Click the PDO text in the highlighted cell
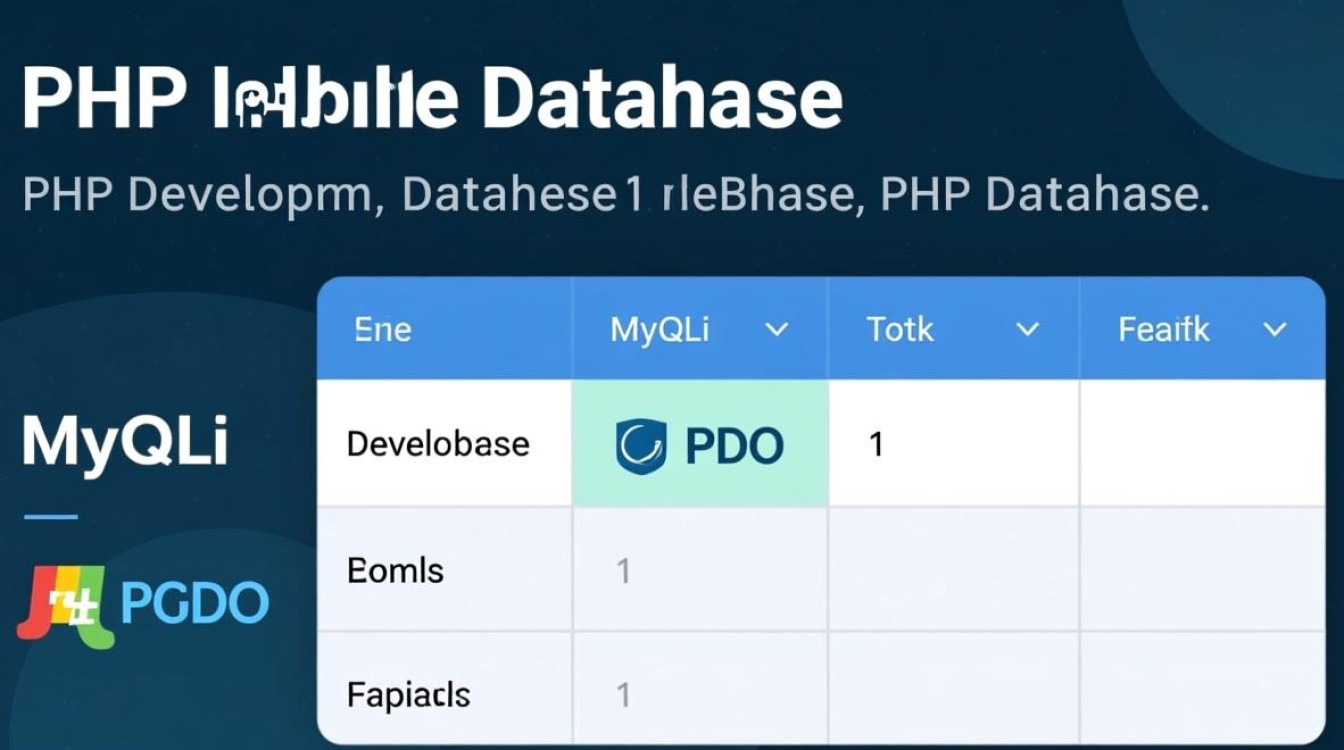The width and height of the screenshot is (1344, 750). (x=734, y=447)
